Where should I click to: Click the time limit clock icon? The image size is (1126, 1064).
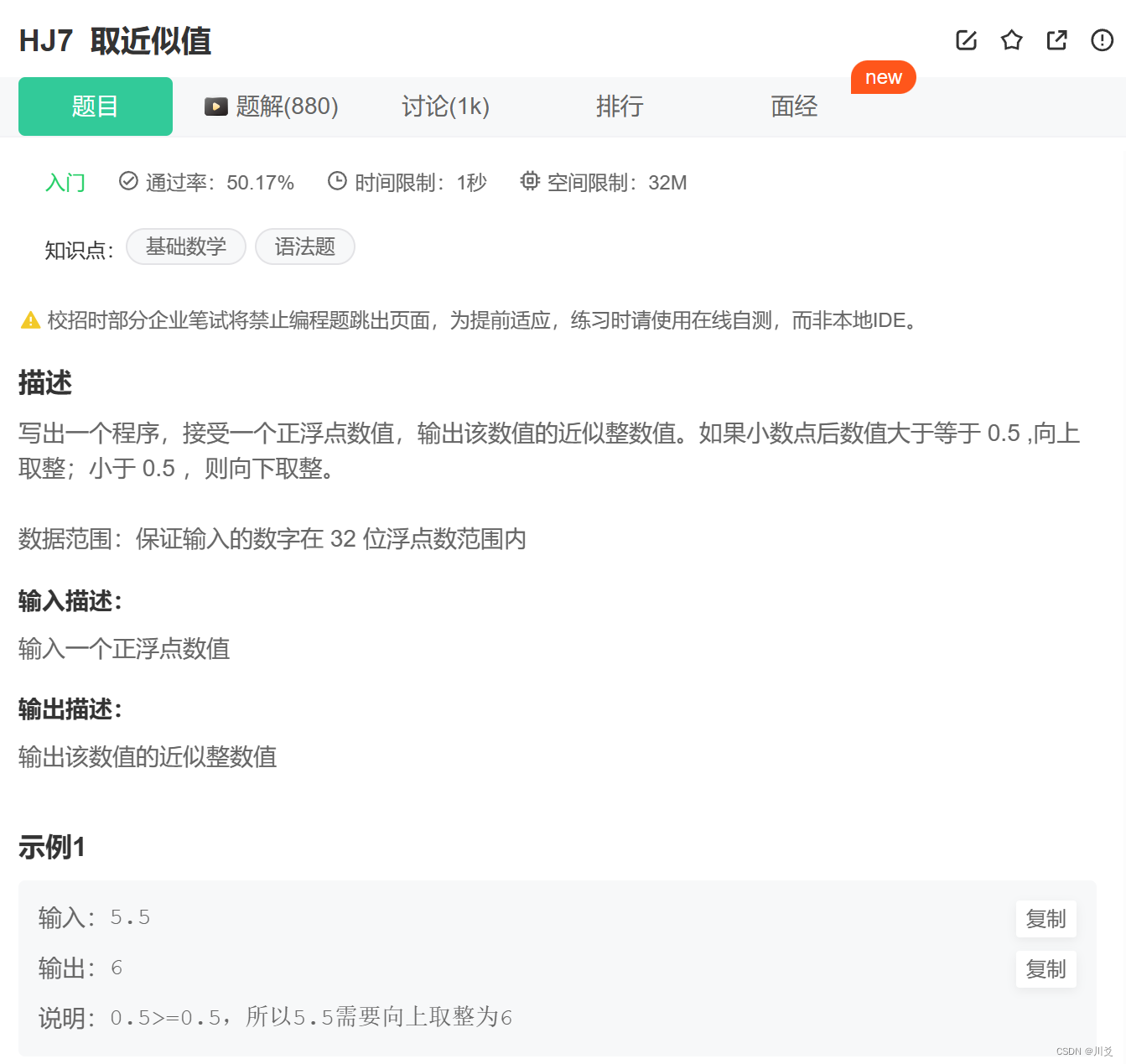(337, 181)
